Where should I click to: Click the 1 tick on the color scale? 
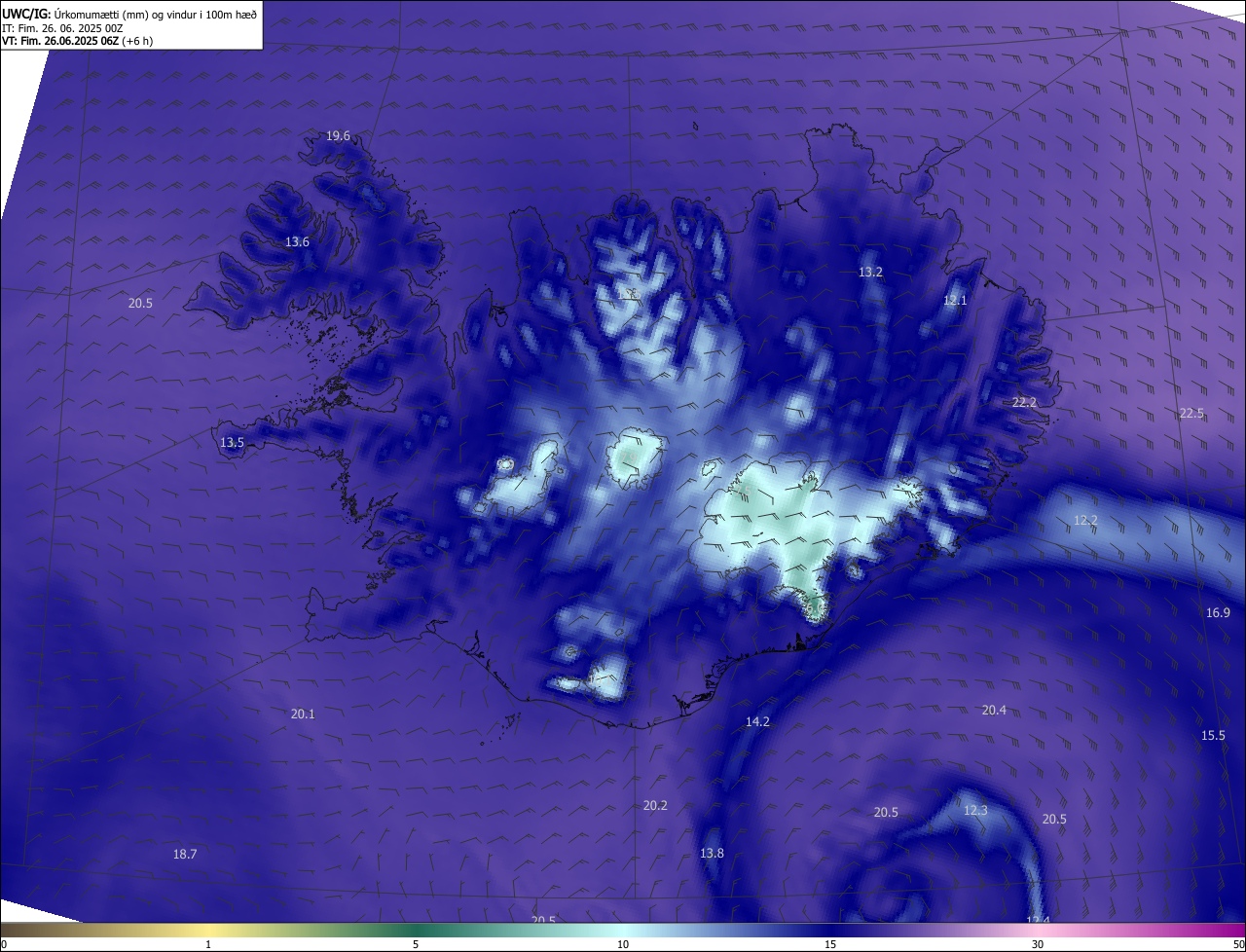(x=208, y=944)
